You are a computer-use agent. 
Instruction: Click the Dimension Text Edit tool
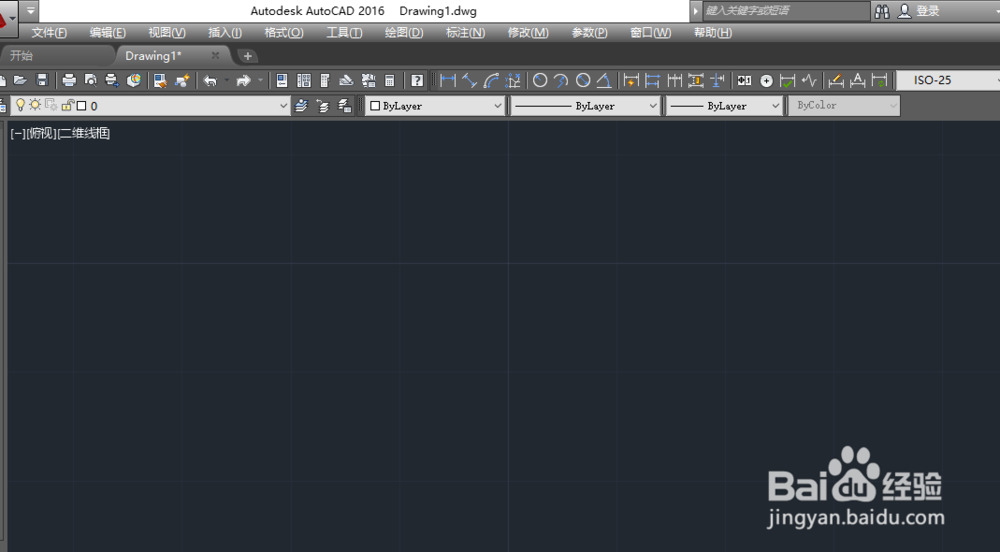coord(858,80)
